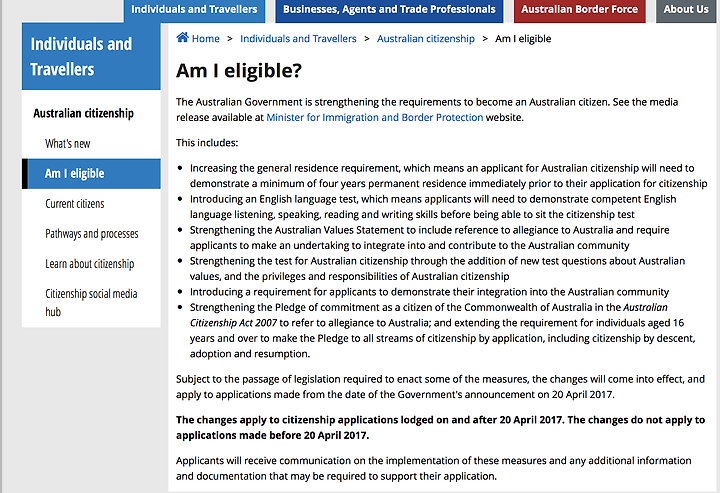The width and height of the screenshot is (720, 493).
Task: Select Am I eligible sidebar item
Action: click(x=91, y=174)
